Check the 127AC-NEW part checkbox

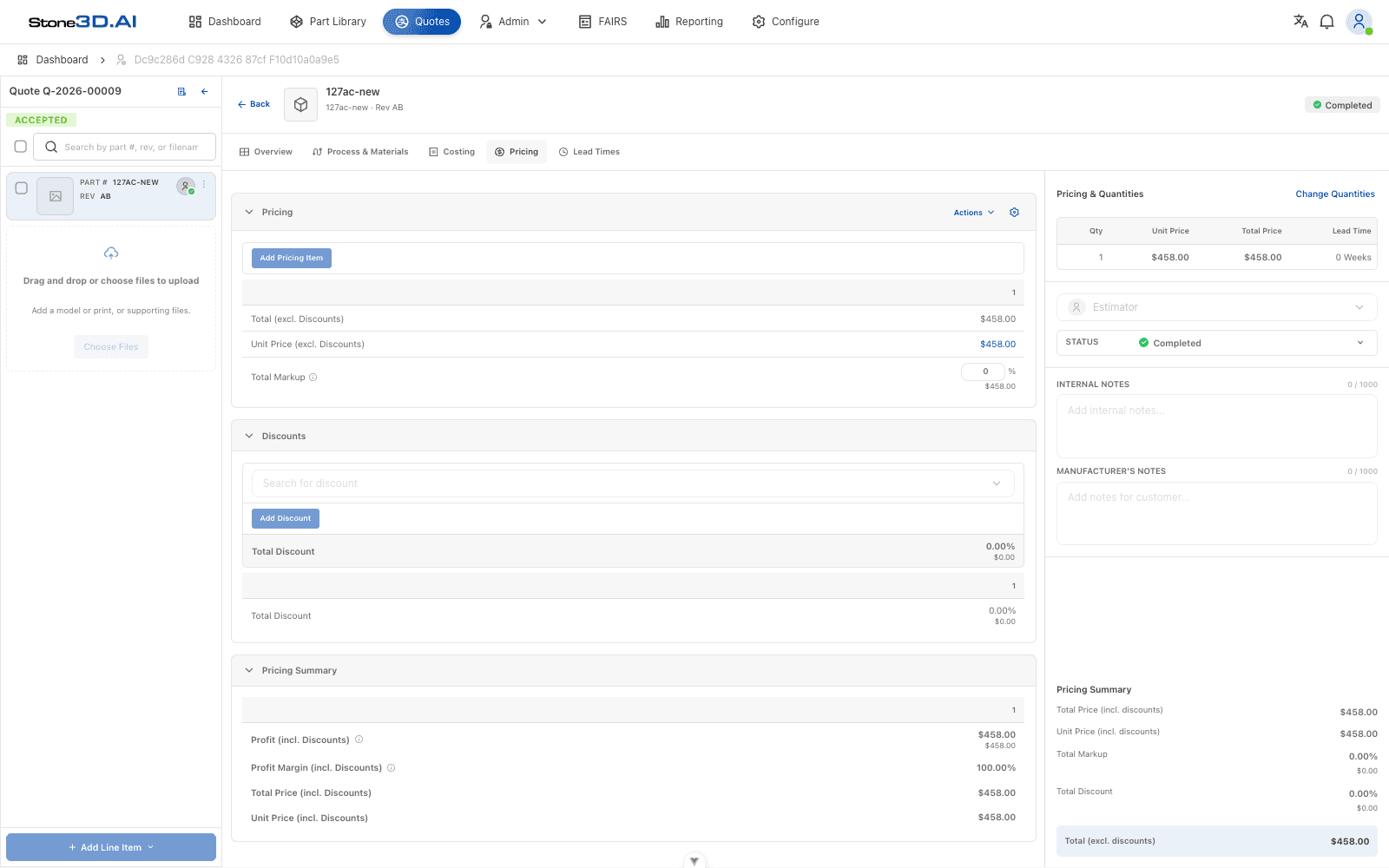click(x=22, y=187)
